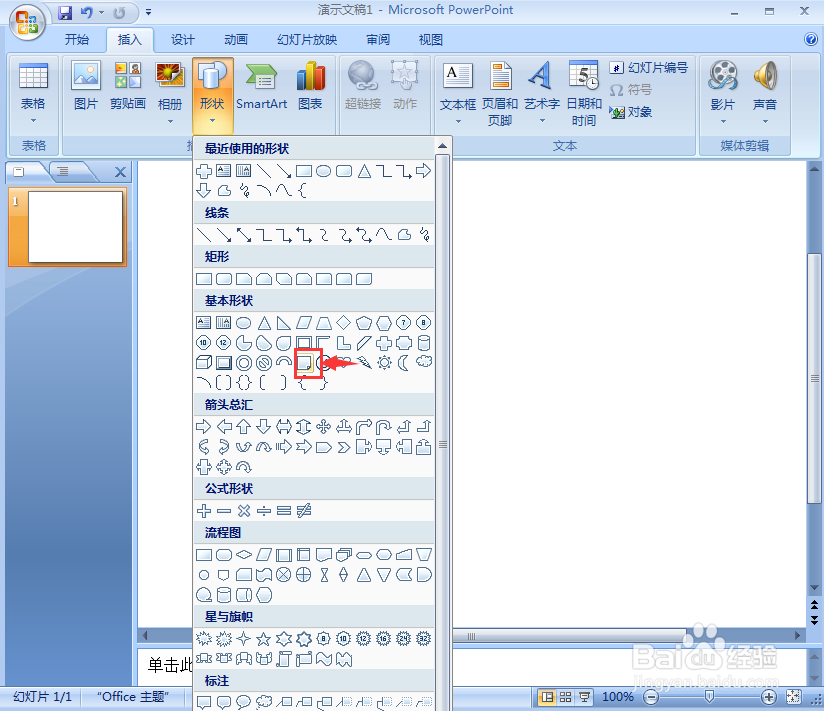Select the oval shape in 基本形状
Viewport: 824px width, 711px height.
[x=243, y=323]
